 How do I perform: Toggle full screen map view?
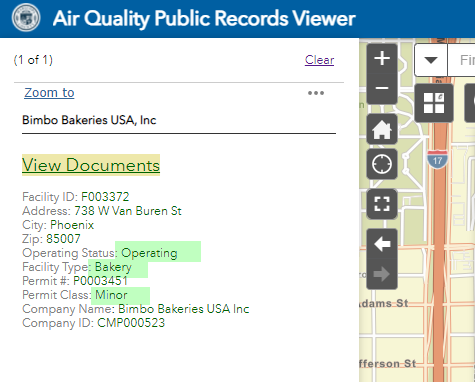[x=382, y=204]
